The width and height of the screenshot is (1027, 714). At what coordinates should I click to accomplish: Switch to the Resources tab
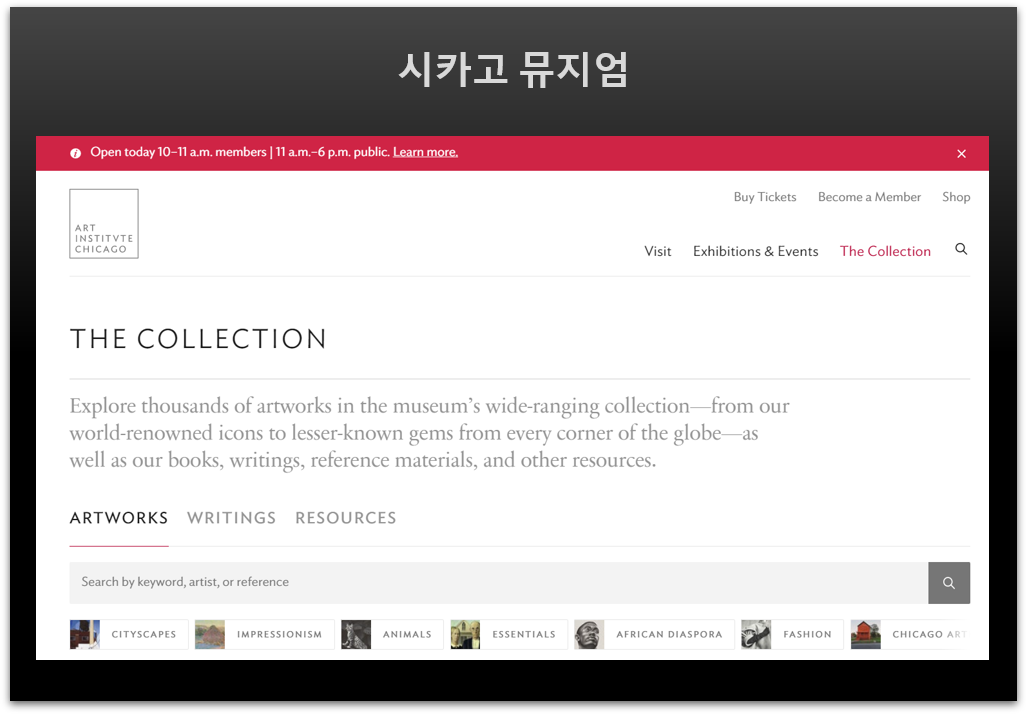click(345, 518)
